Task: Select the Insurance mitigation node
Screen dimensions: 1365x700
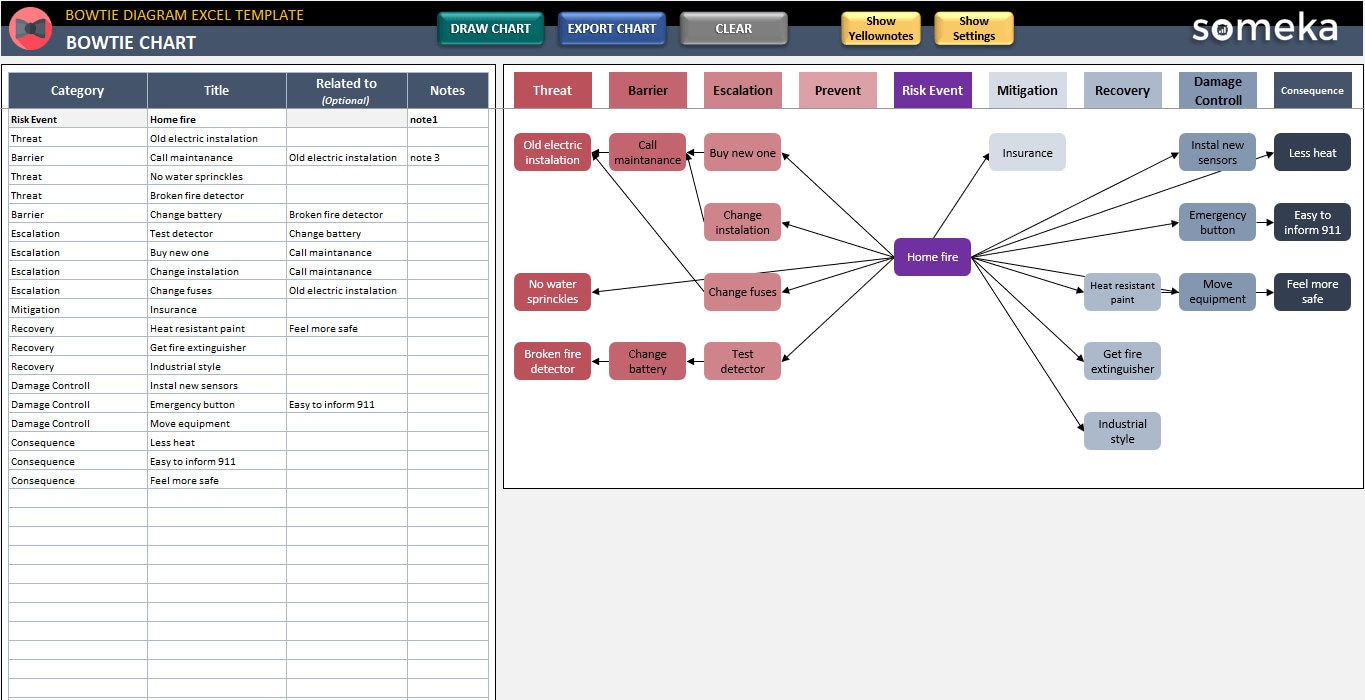Action: pos(1027,153)
